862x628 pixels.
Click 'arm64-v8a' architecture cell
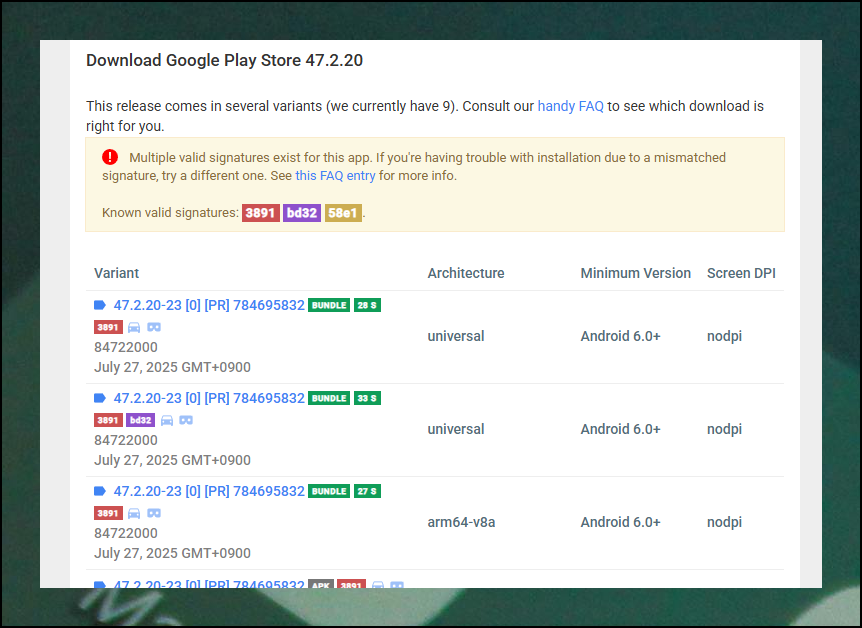click(x=461, y=522)
